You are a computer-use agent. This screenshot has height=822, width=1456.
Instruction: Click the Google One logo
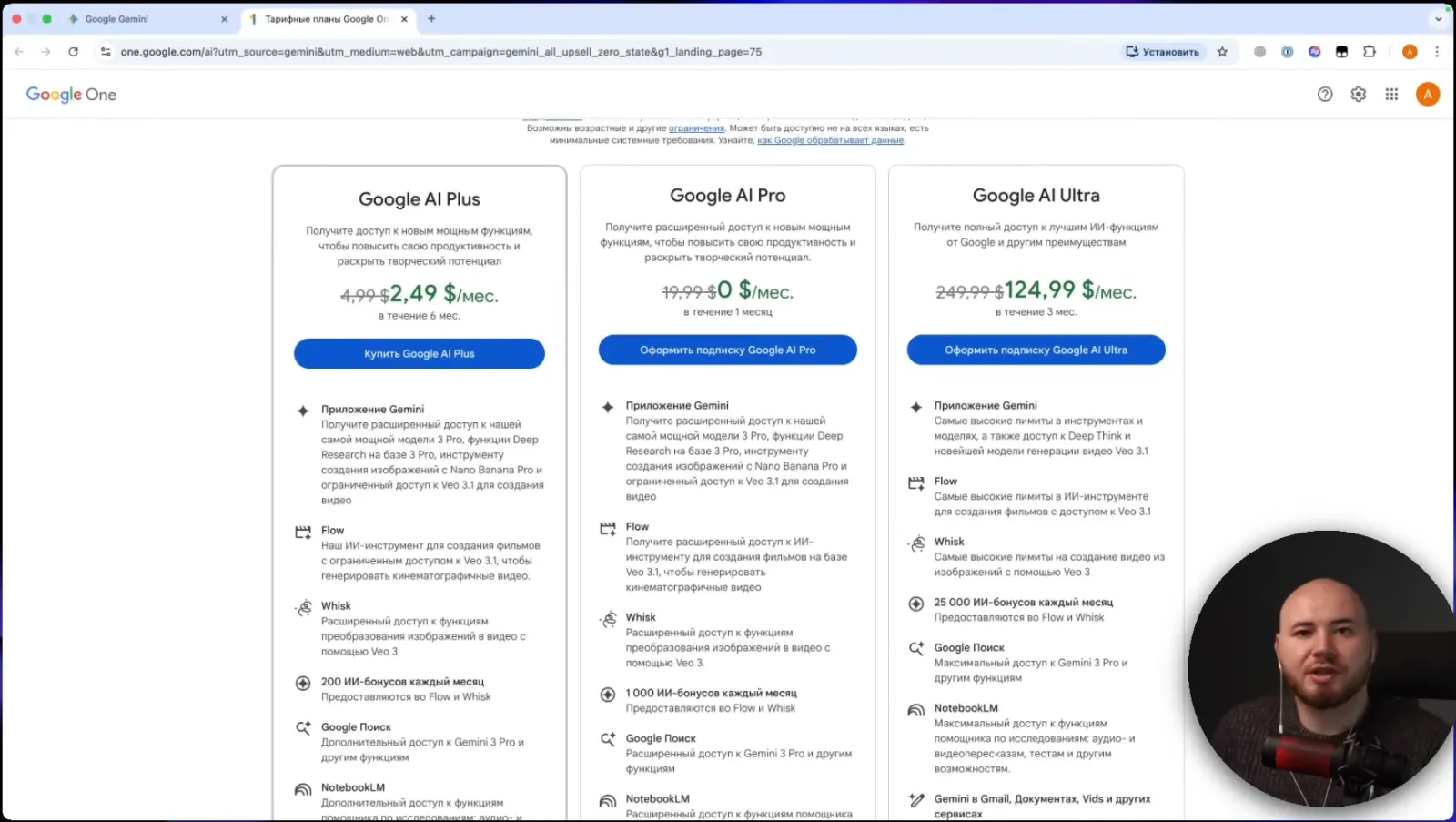pos(71,94)
